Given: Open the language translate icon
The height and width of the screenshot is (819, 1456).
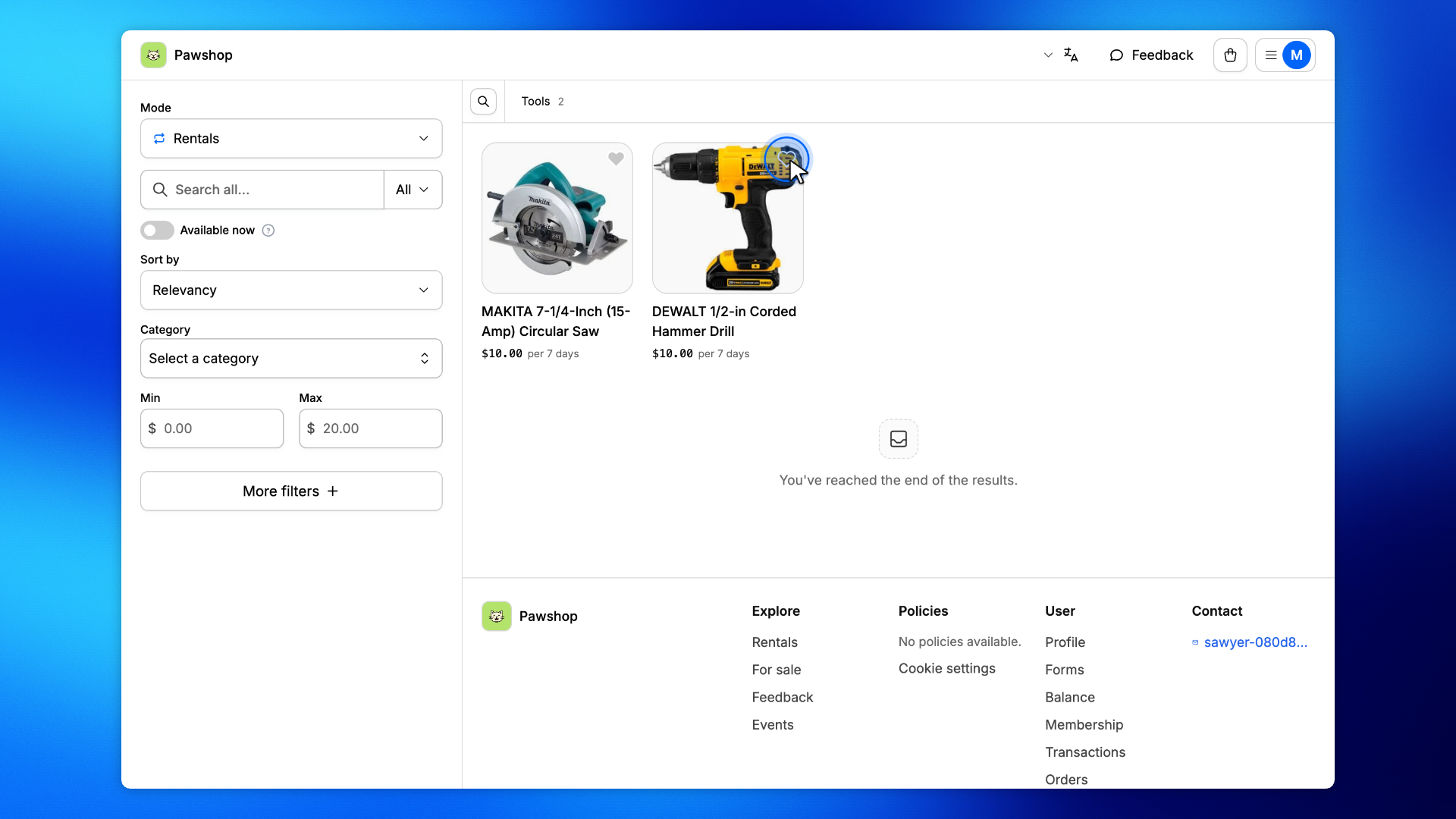Looking at the screenshot, I should click(x=1071, y=55).
